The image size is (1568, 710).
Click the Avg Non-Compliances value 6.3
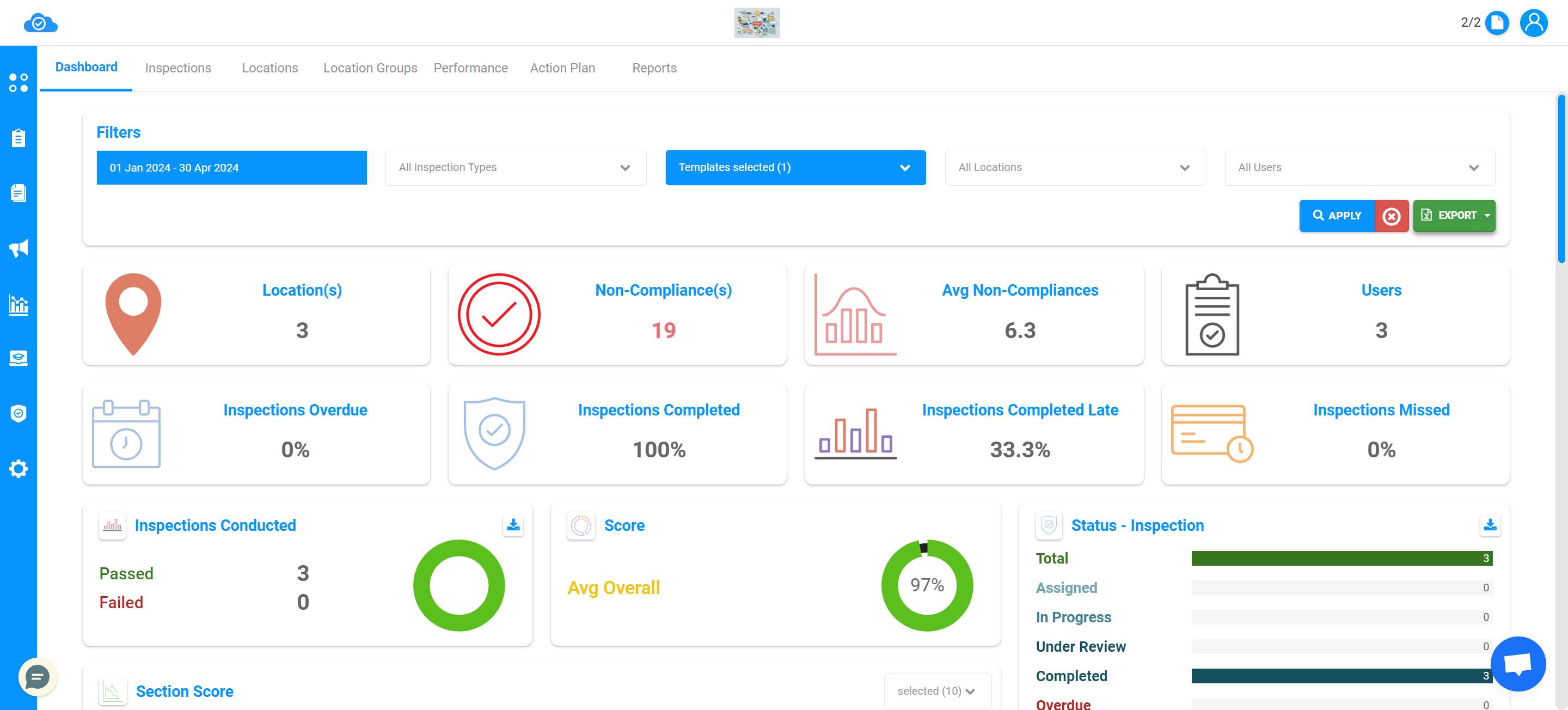click(1020, 330)
